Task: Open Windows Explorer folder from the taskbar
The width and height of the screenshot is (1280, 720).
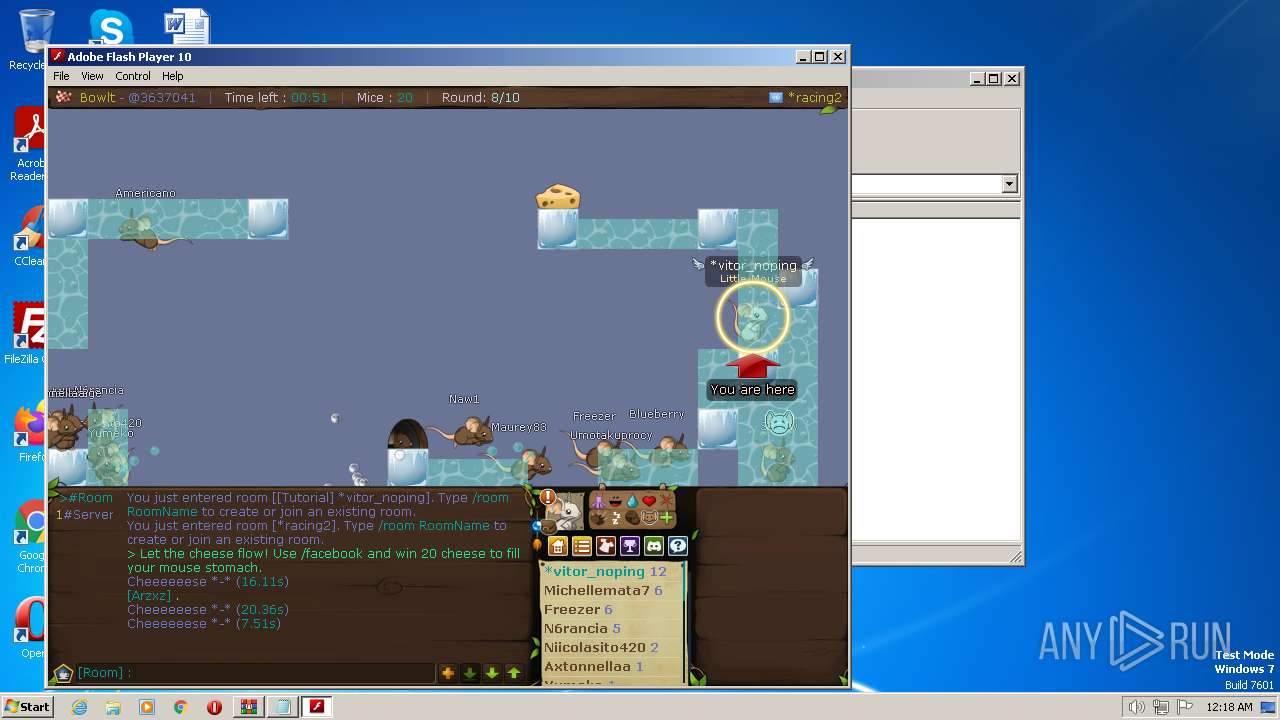Action: click(x=113, y=707)
